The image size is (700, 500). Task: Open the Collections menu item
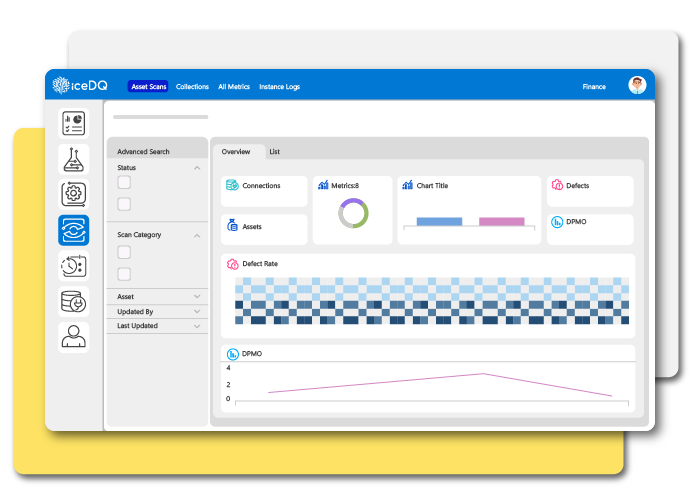click(192, 87)
